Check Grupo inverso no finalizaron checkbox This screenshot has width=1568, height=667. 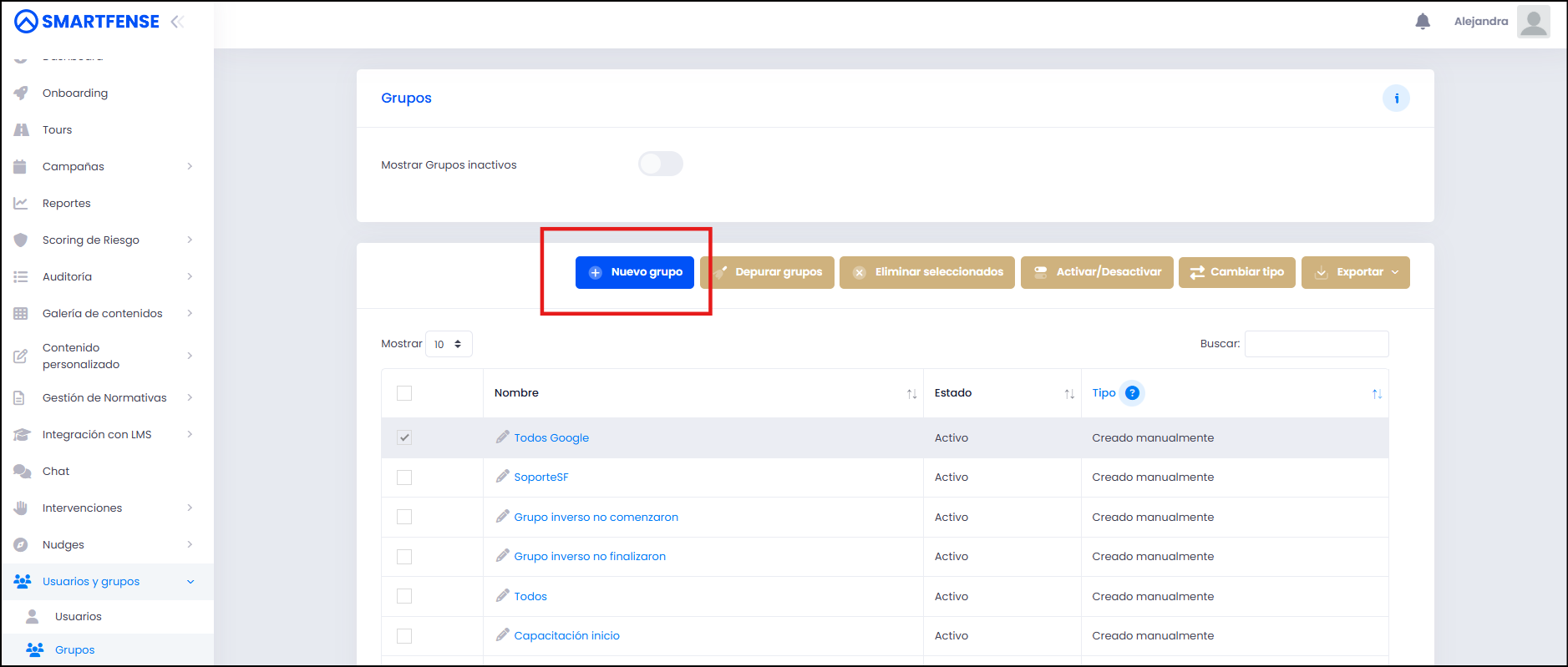tap(404, 557)
